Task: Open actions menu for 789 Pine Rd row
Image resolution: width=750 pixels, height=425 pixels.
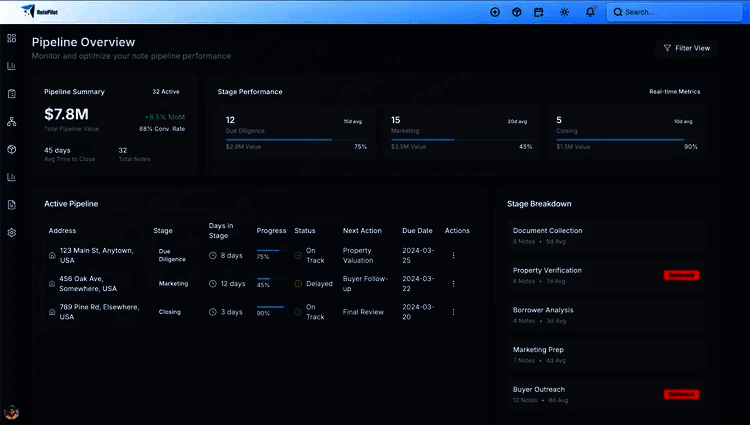Action: click(x=453, y=311)
